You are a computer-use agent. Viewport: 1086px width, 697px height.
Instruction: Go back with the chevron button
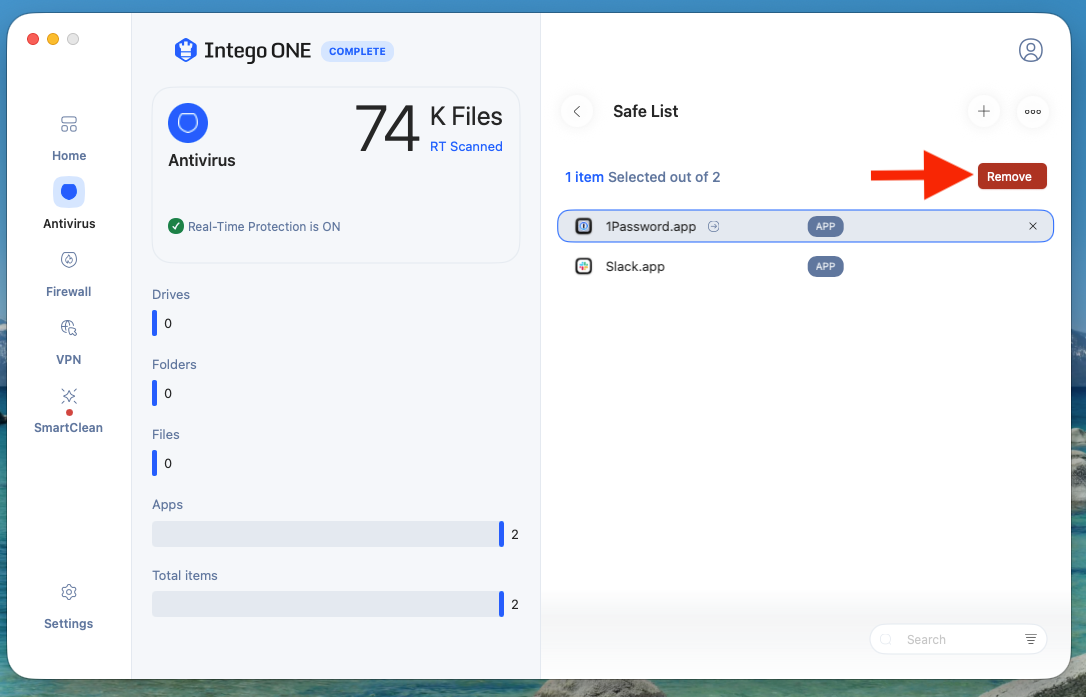pyautogui.click(x=577, y=111)
